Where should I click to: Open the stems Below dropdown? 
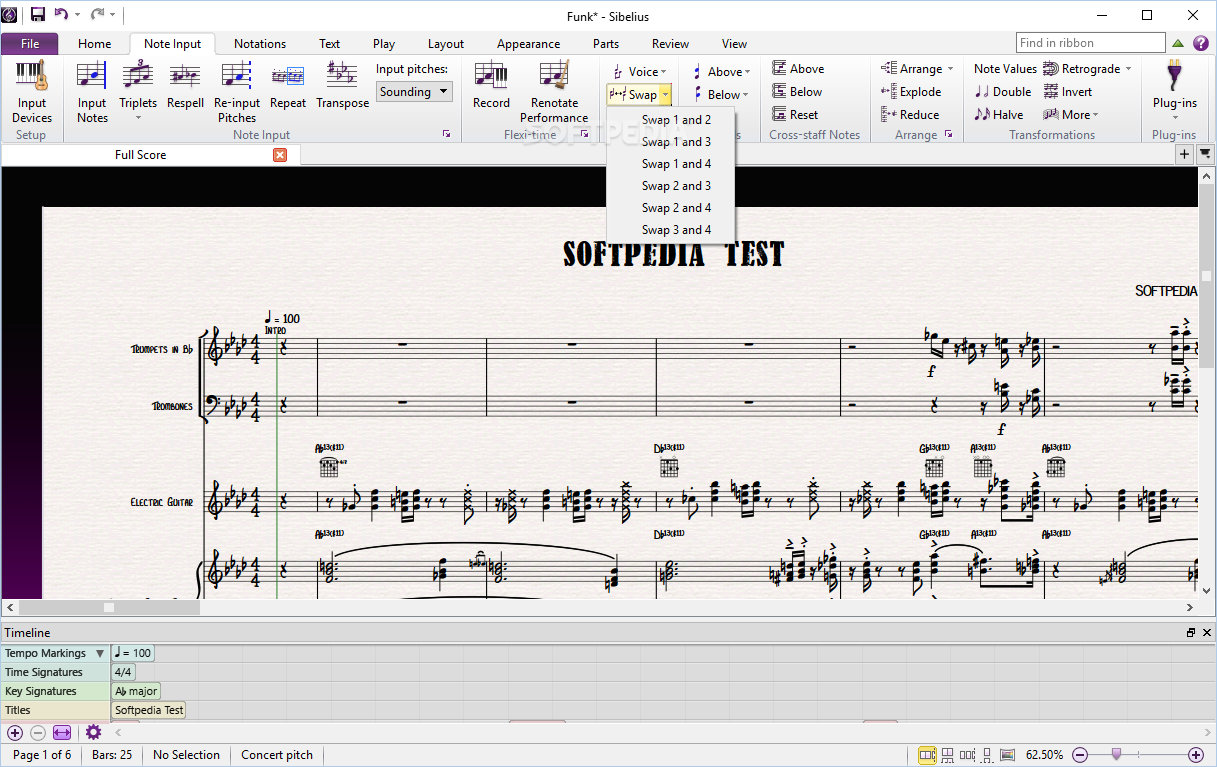click(719, 95)
